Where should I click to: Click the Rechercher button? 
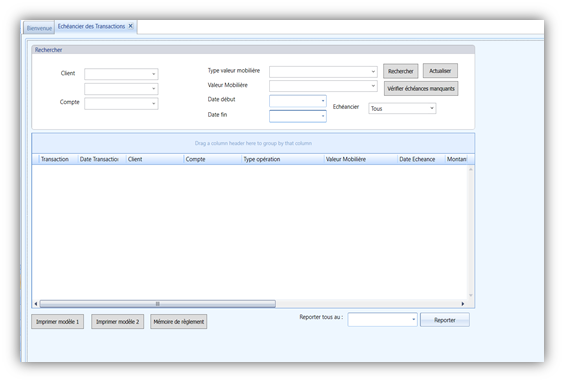tap(400, 71)
